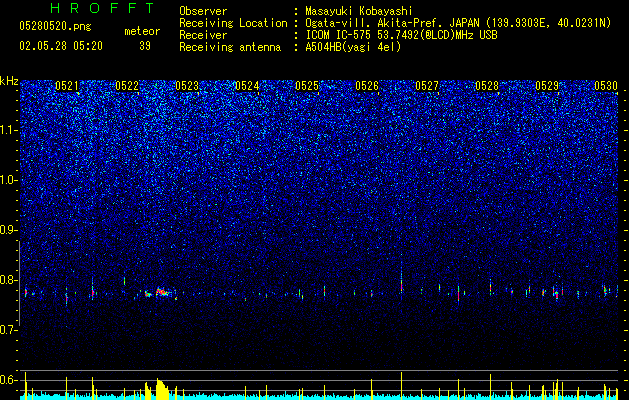Click the 1.0 kHz axis label
The height and width of the screenshot is (400, 629).
[9, 180]
